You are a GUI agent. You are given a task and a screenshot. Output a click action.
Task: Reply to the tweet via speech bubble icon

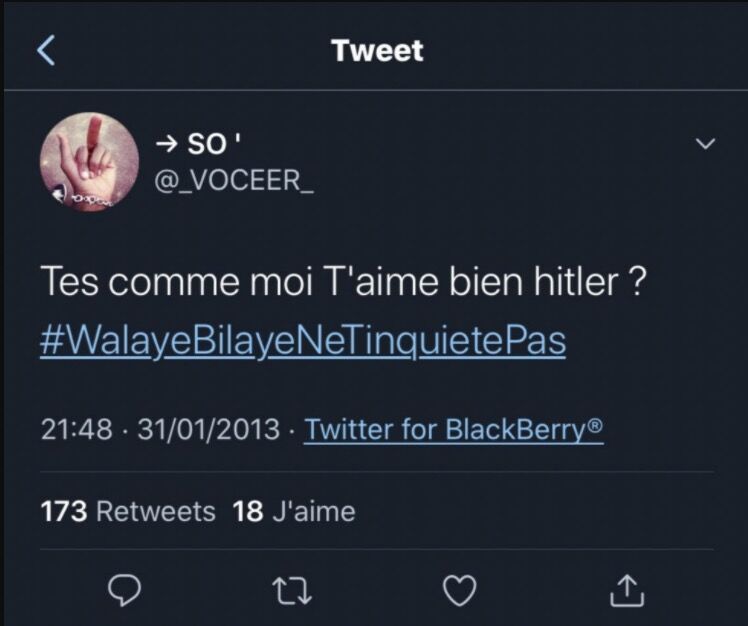pyautogui.click(x=124, y=590)
